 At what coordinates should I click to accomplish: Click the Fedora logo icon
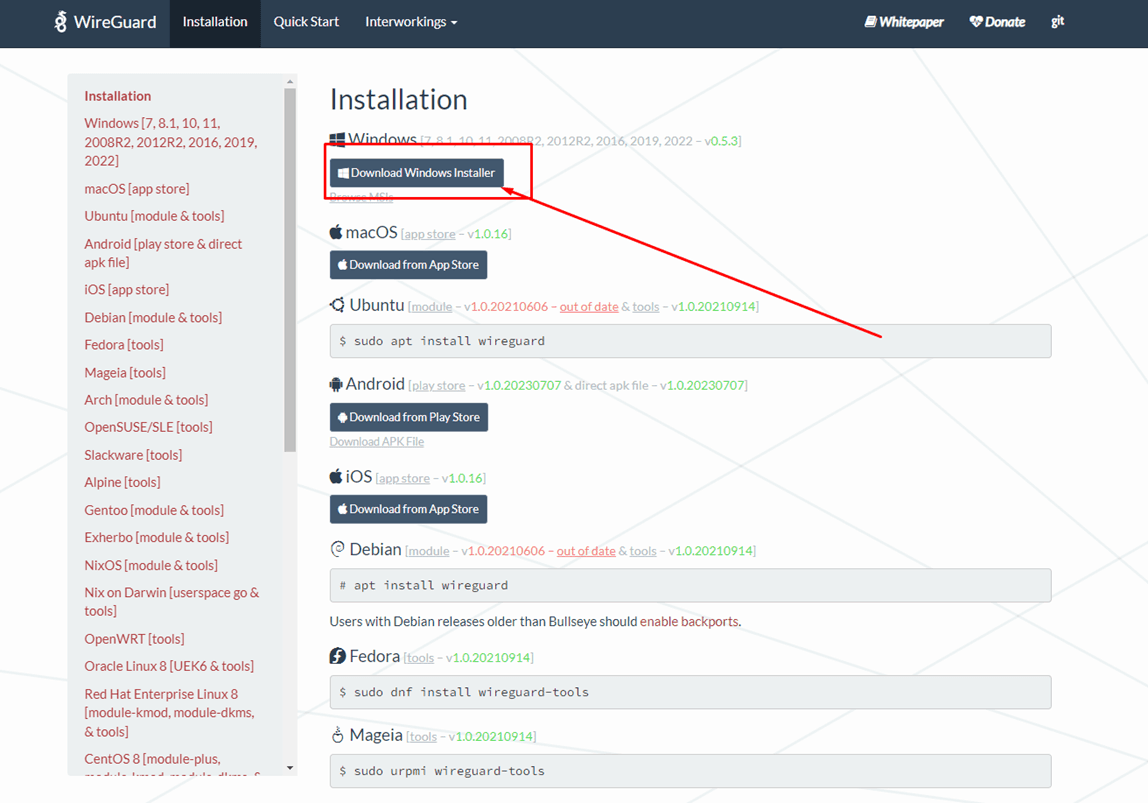point(337,656)
